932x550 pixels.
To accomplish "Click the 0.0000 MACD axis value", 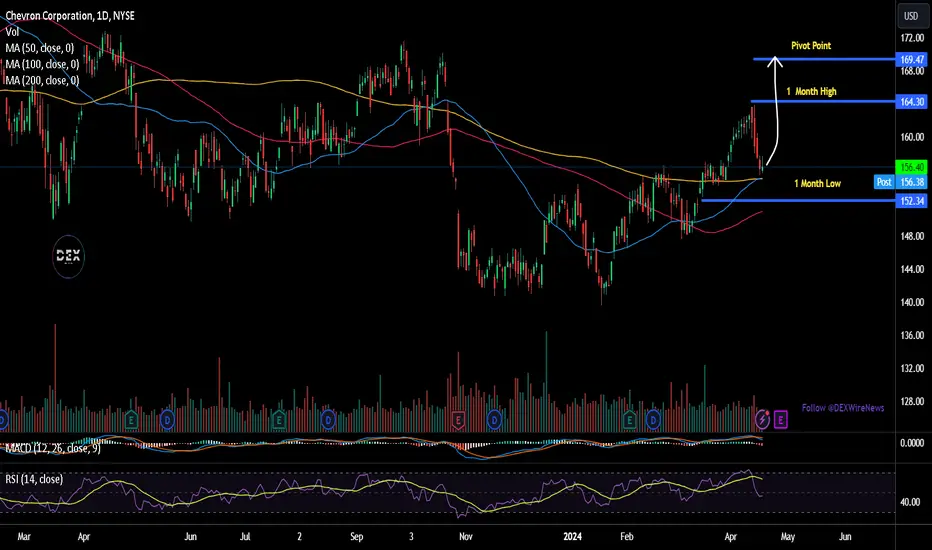I will point(912,442).
